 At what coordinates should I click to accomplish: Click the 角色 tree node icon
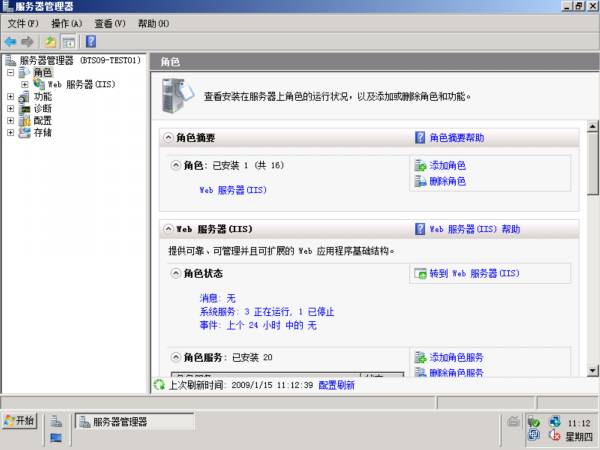[x=24, y=72]
